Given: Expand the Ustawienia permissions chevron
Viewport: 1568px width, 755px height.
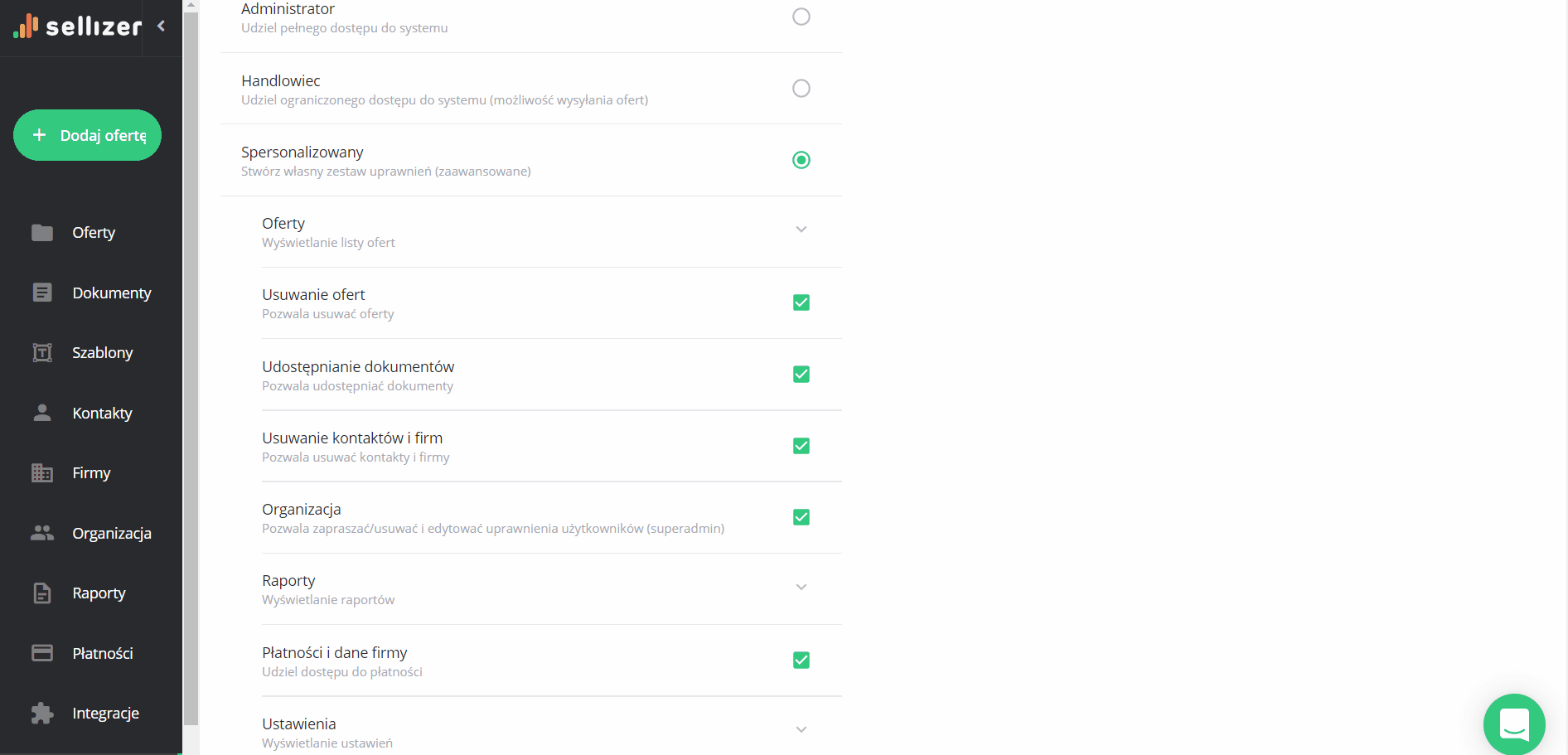Looking at the screenshot, I should tap(801, 730).
